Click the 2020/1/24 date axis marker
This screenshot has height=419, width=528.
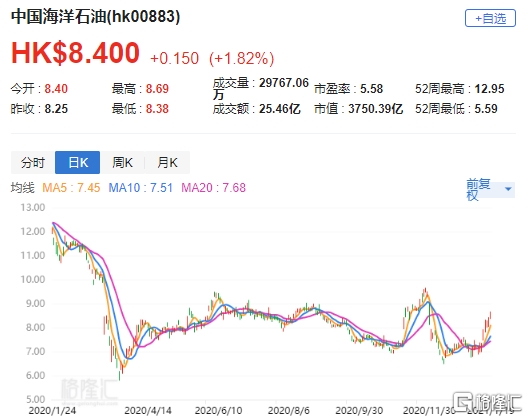coord(52,411)
